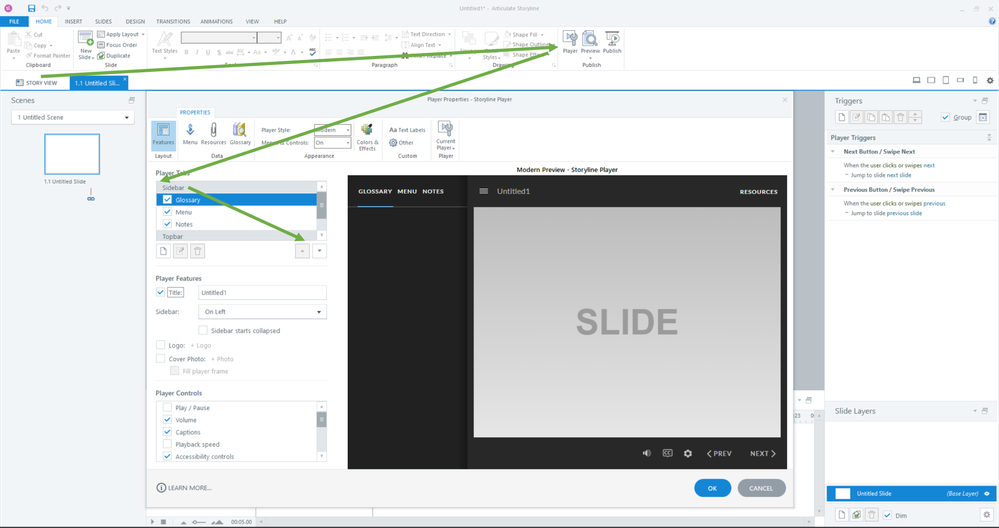Open Text Labels settings
The width and height of the screenshot is (999, 528).
coord(406,130)
